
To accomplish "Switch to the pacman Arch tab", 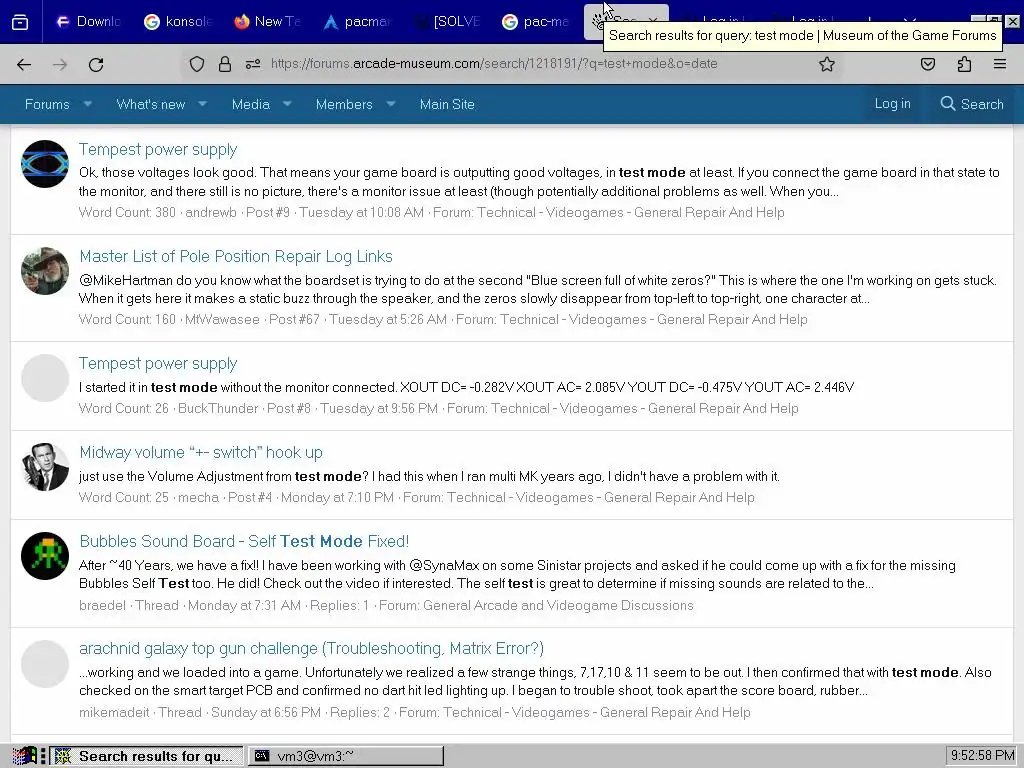I will [x=357, y=22].
